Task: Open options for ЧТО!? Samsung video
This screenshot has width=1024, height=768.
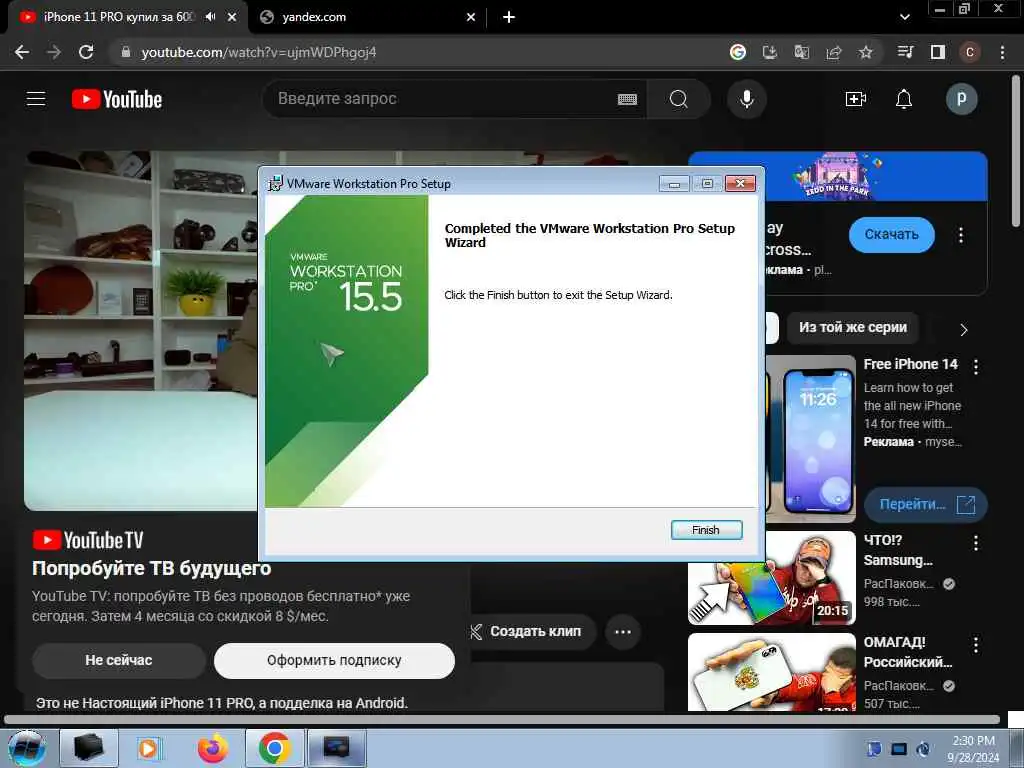Action: tap(976, 543)
